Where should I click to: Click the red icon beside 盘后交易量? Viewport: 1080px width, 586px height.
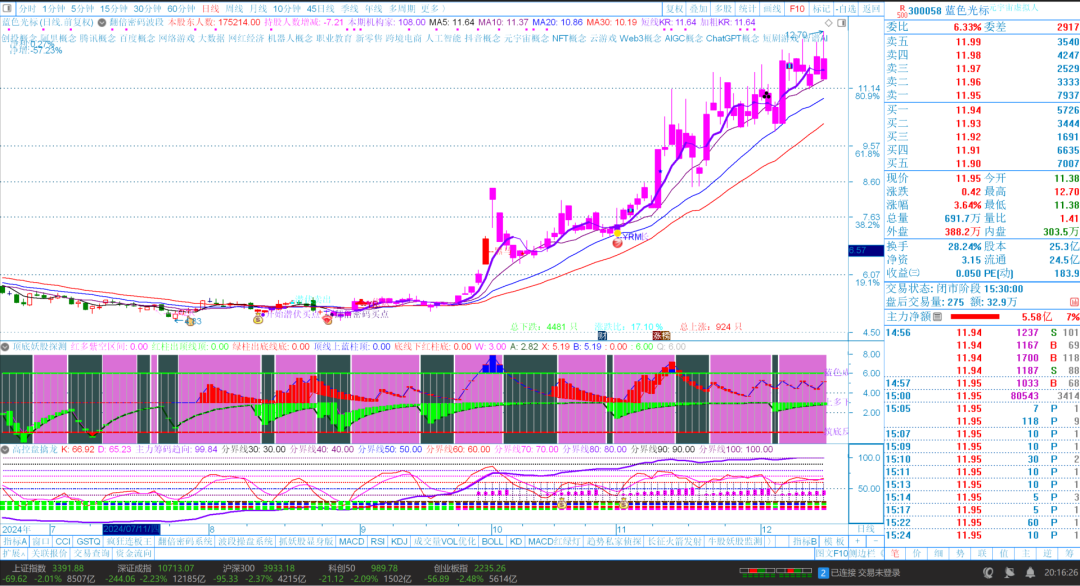(x=1074, y=302)
